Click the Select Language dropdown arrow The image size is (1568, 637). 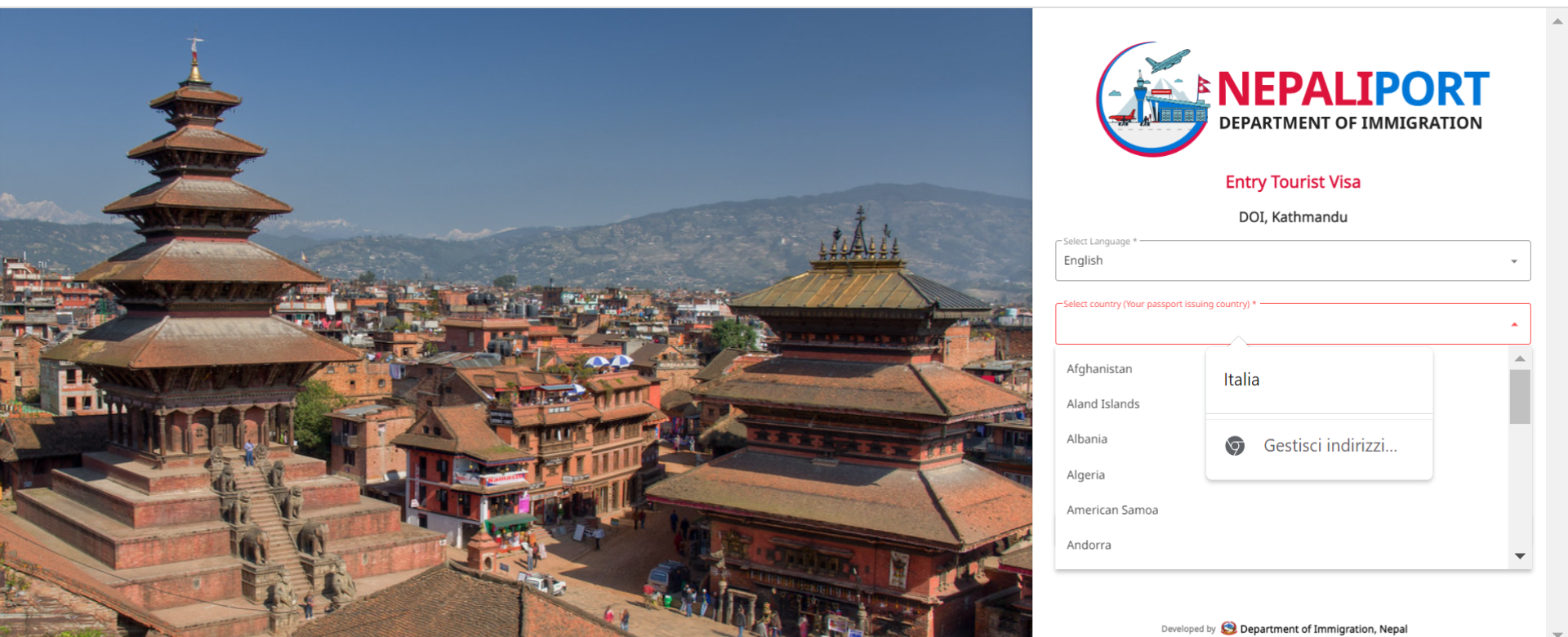pos(1514,261)
